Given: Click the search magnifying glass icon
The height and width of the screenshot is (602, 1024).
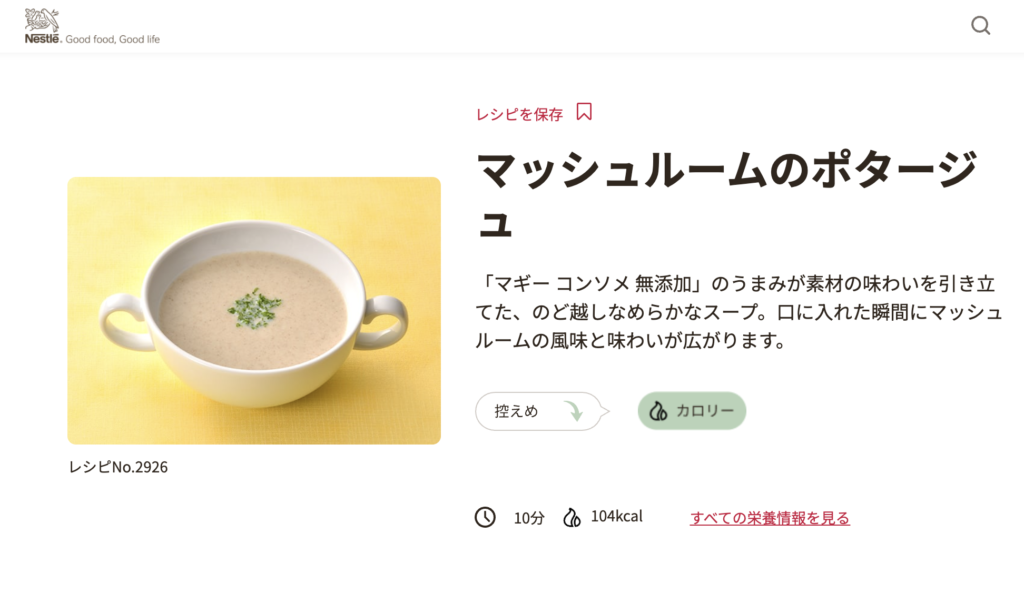Looking at the screenshot, I should pyautogui.click(x=981, y=26).
